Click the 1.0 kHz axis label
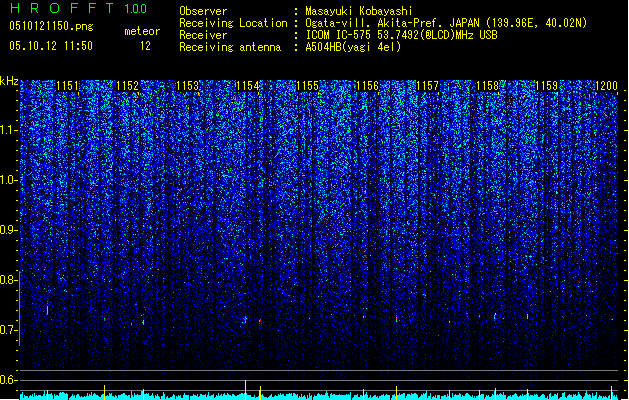The width and height of the screenshot is (629, 400). [9, 180]
